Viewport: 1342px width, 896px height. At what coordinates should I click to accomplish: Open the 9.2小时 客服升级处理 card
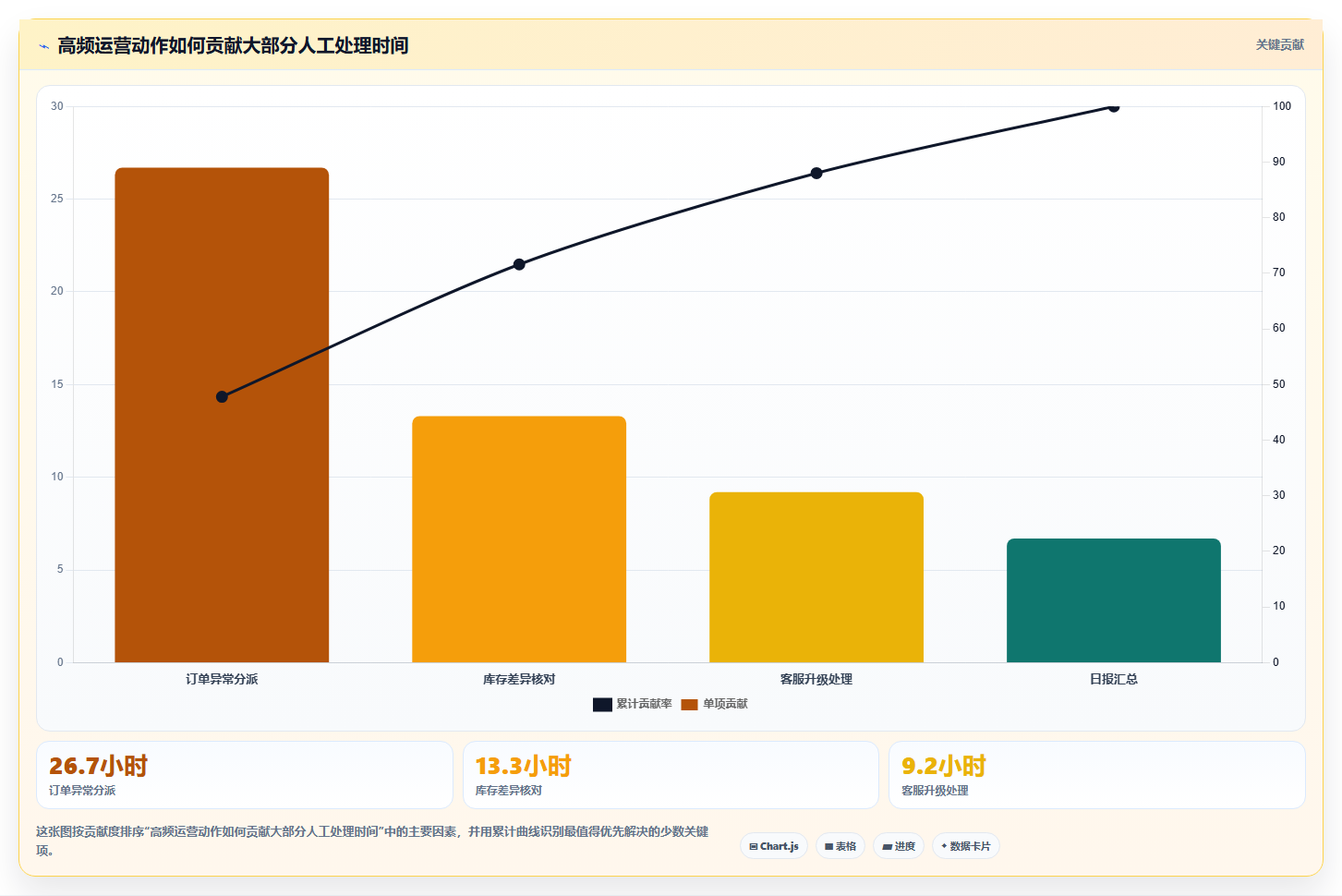tap(1097, 775)
